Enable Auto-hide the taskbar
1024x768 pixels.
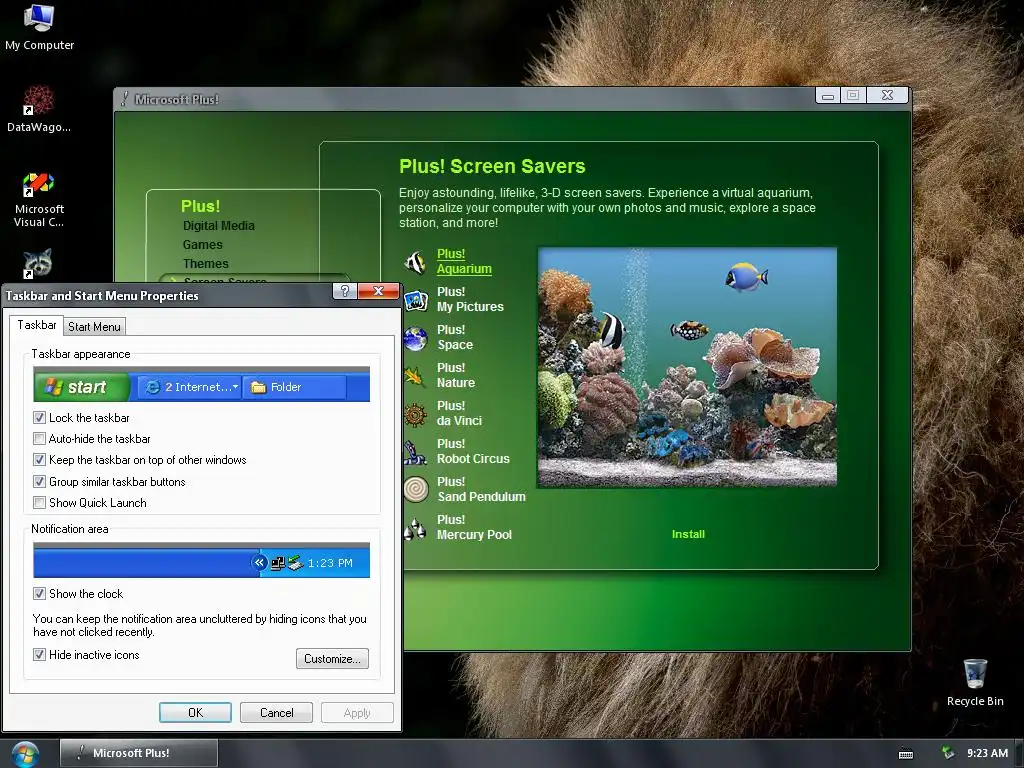[x=39, y=439]
